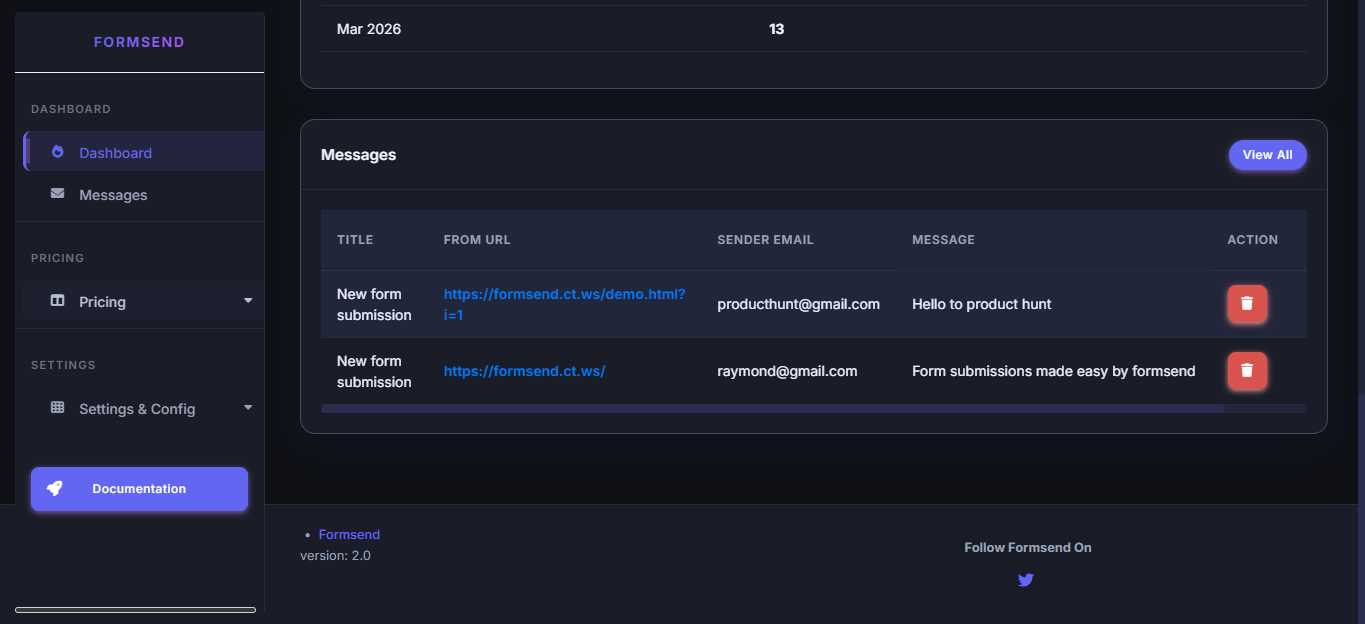Click the TITLE column header
Image resolution: width=1365 pixels, height=624 pixels.
pyautogui.click(x=355, y=240)
